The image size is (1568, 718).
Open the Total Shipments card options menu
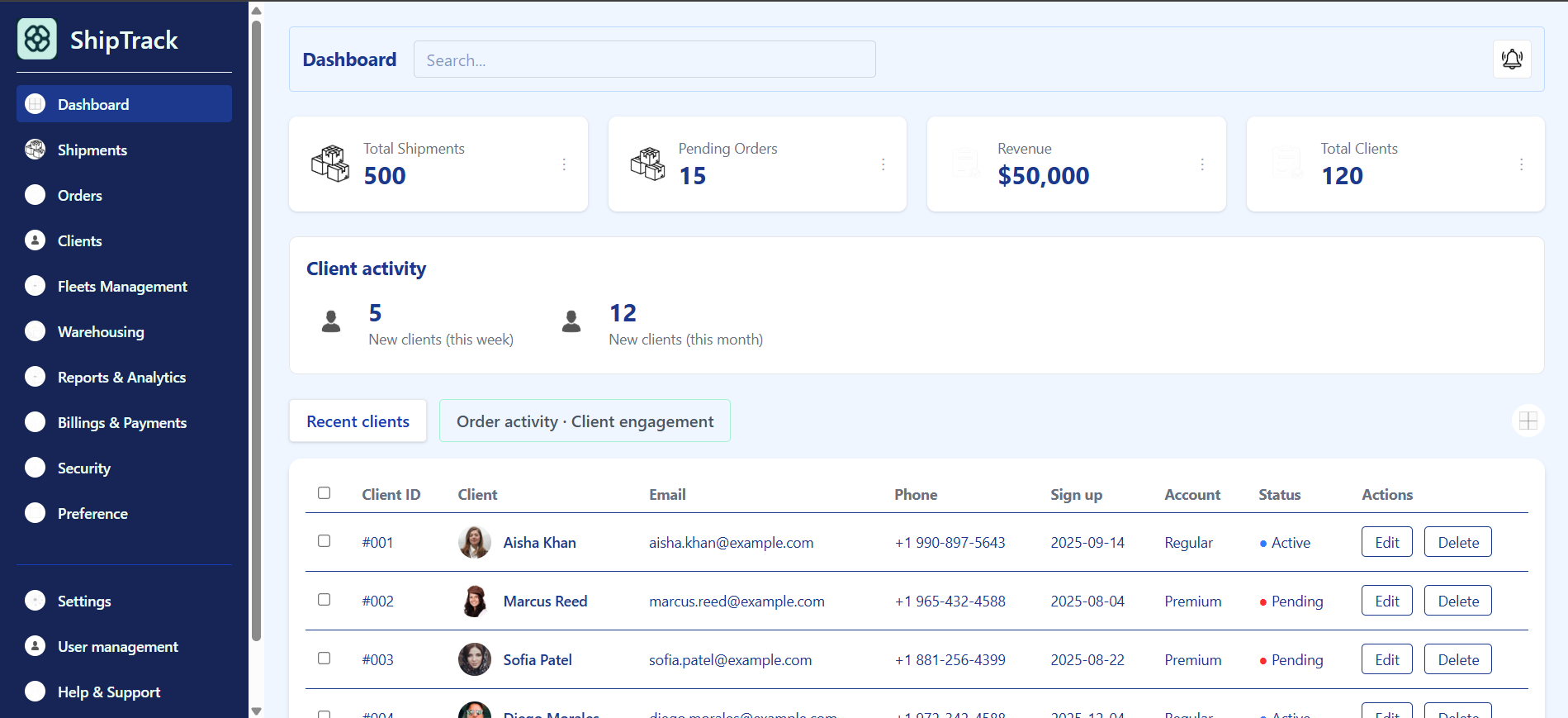tap(564, 164)
